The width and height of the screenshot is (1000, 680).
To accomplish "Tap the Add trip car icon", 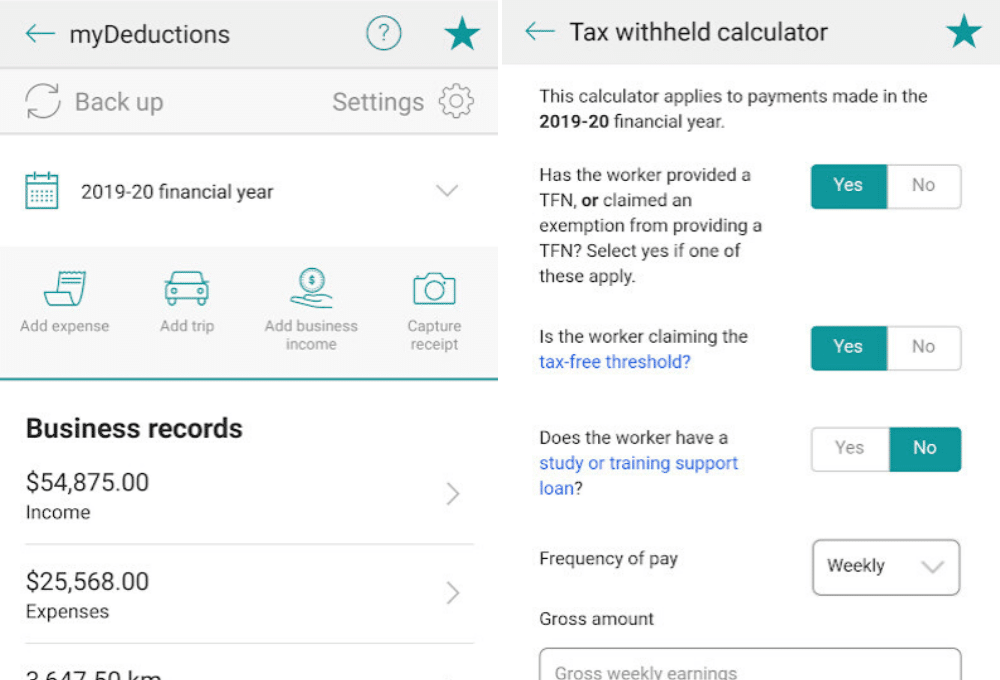I will (187, 288).
